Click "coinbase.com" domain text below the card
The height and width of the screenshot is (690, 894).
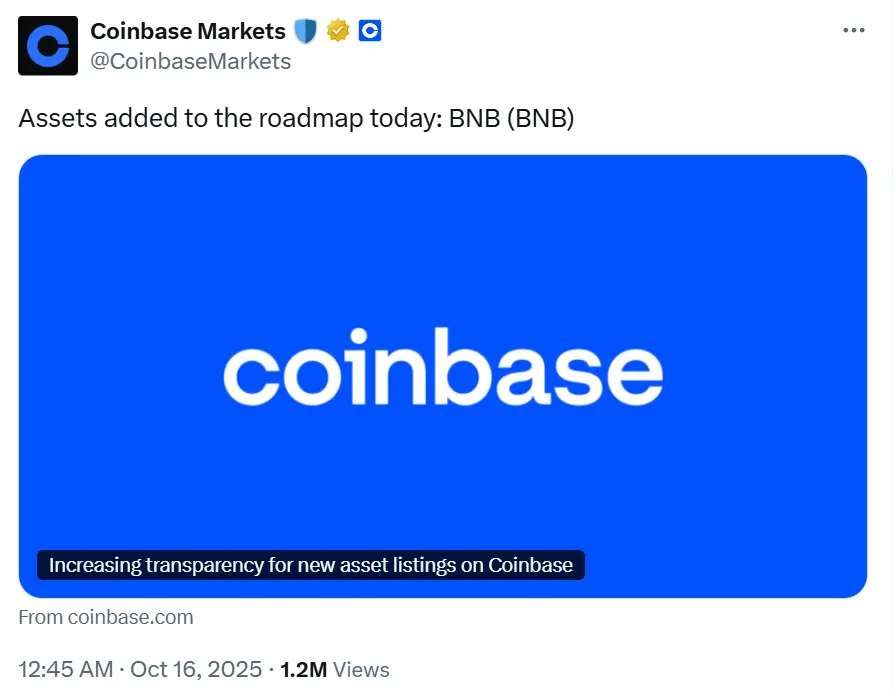(130, 617)
